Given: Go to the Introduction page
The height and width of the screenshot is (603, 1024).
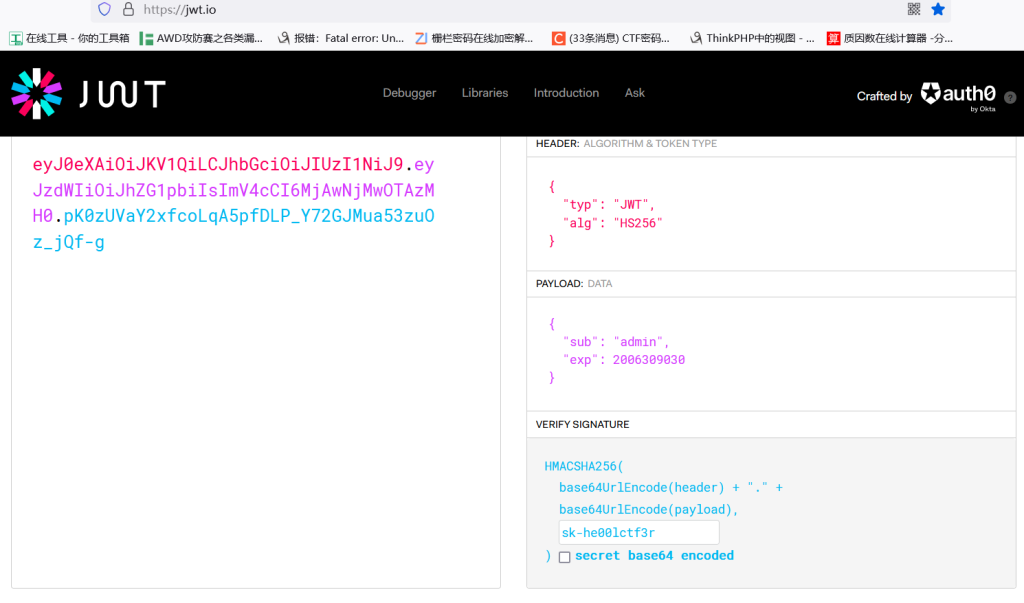Looking at the screenshot, I should click(566, 93).
